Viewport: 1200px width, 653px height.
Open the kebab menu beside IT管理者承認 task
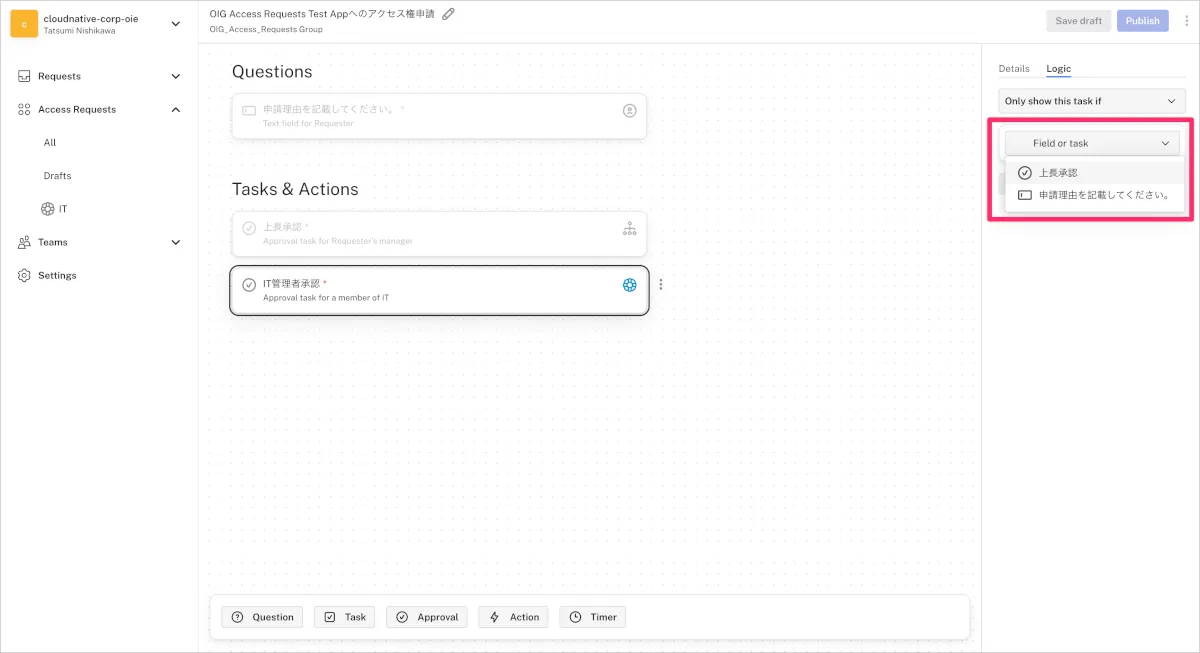[x=660, y=285]
